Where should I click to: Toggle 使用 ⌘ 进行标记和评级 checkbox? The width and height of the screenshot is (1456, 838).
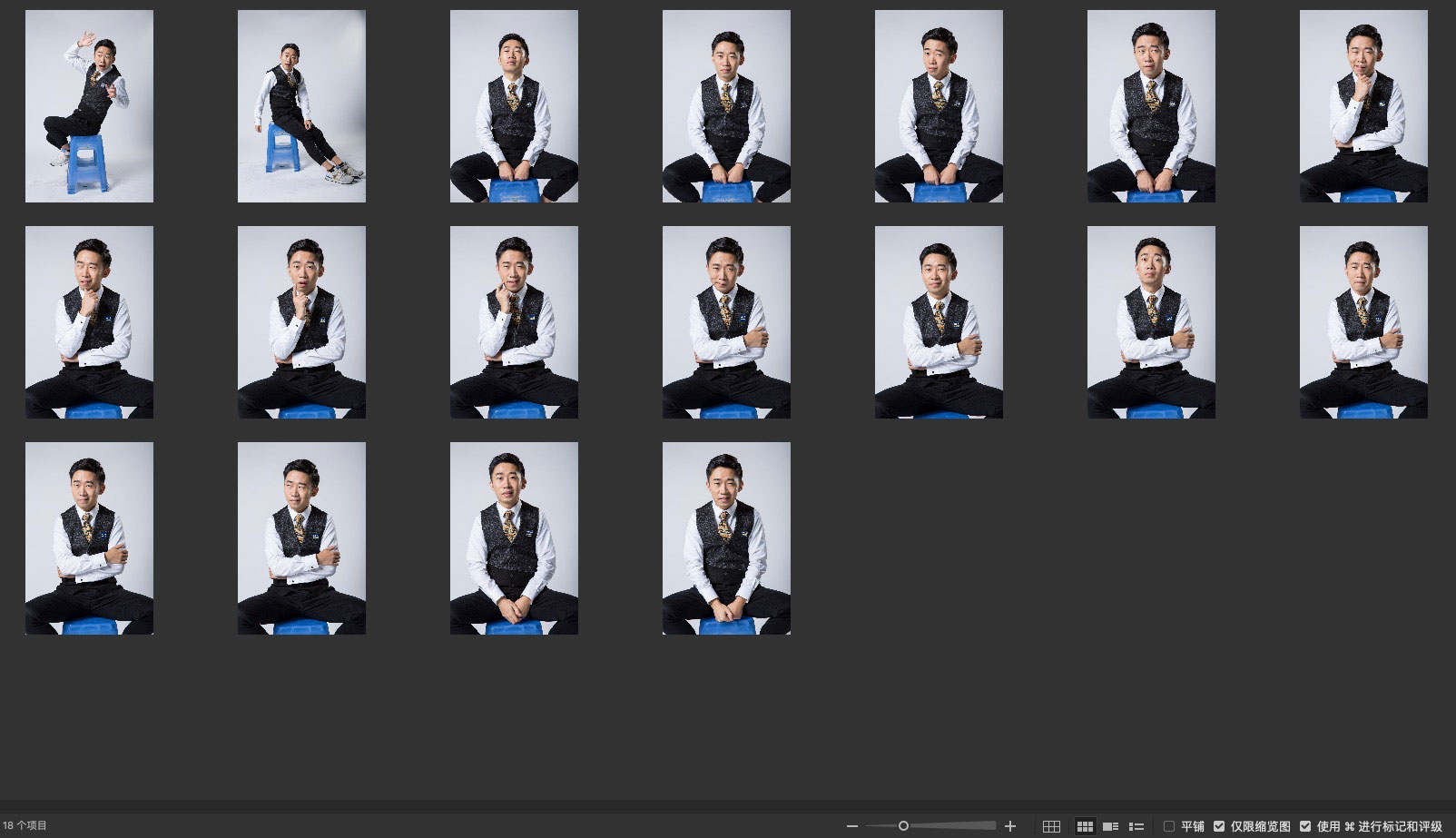pos(1305,826)
